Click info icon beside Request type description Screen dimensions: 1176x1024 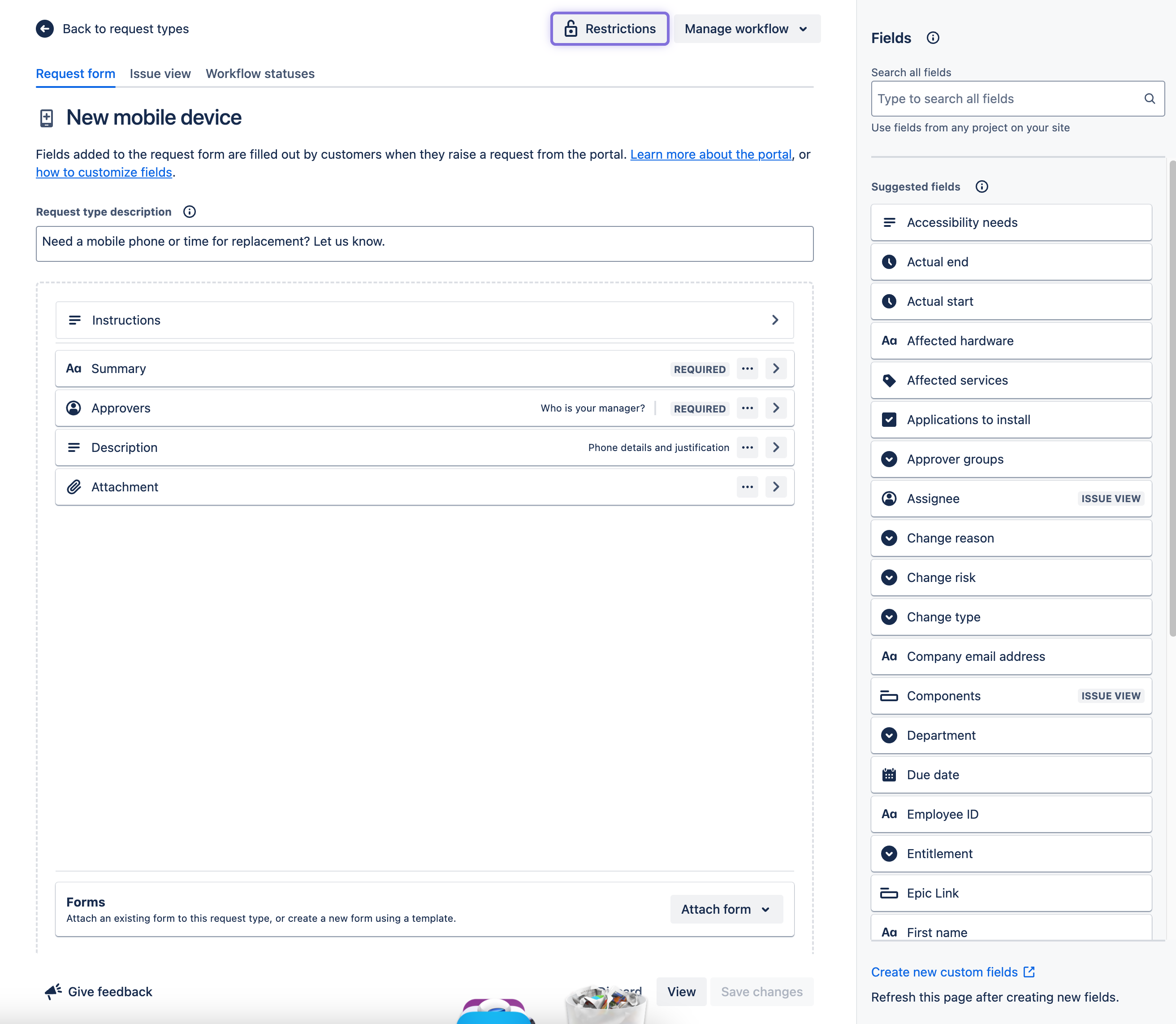coord(190,212)
